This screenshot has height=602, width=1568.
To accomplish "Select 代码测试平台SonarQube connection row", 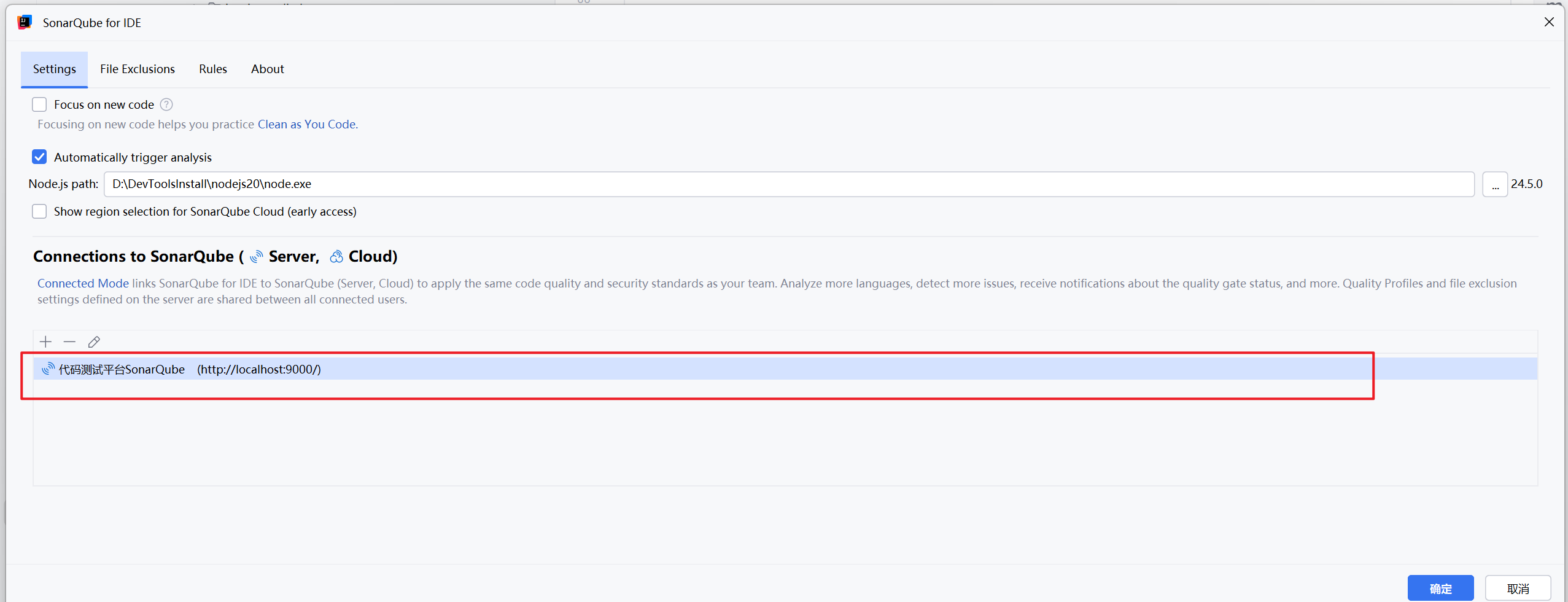I will 785,369.
